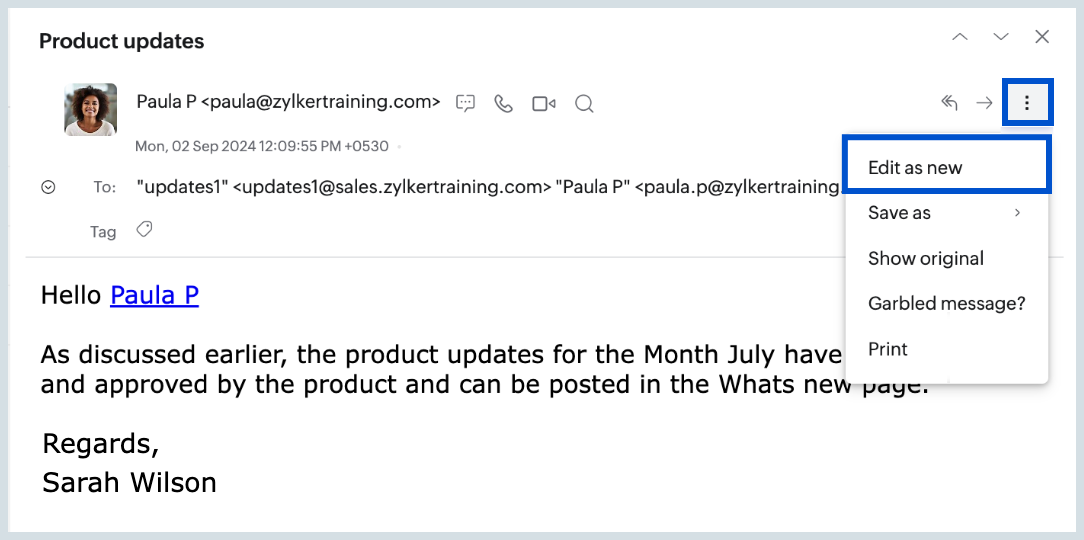Expand the Save as submenu
Viewport: 1084px width, 540px height.
(946, 213)
